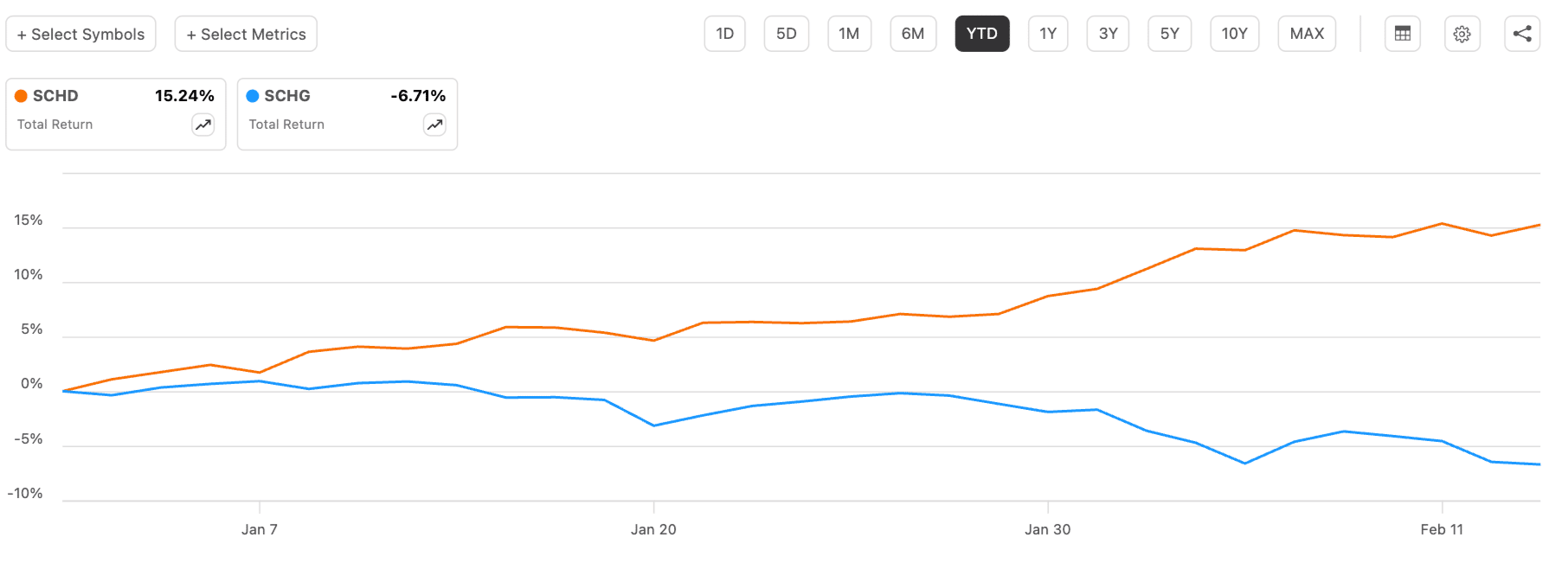1568x563 pixels.
Task: Choose the 10Y time range
Action: (x=1234, y=34)
